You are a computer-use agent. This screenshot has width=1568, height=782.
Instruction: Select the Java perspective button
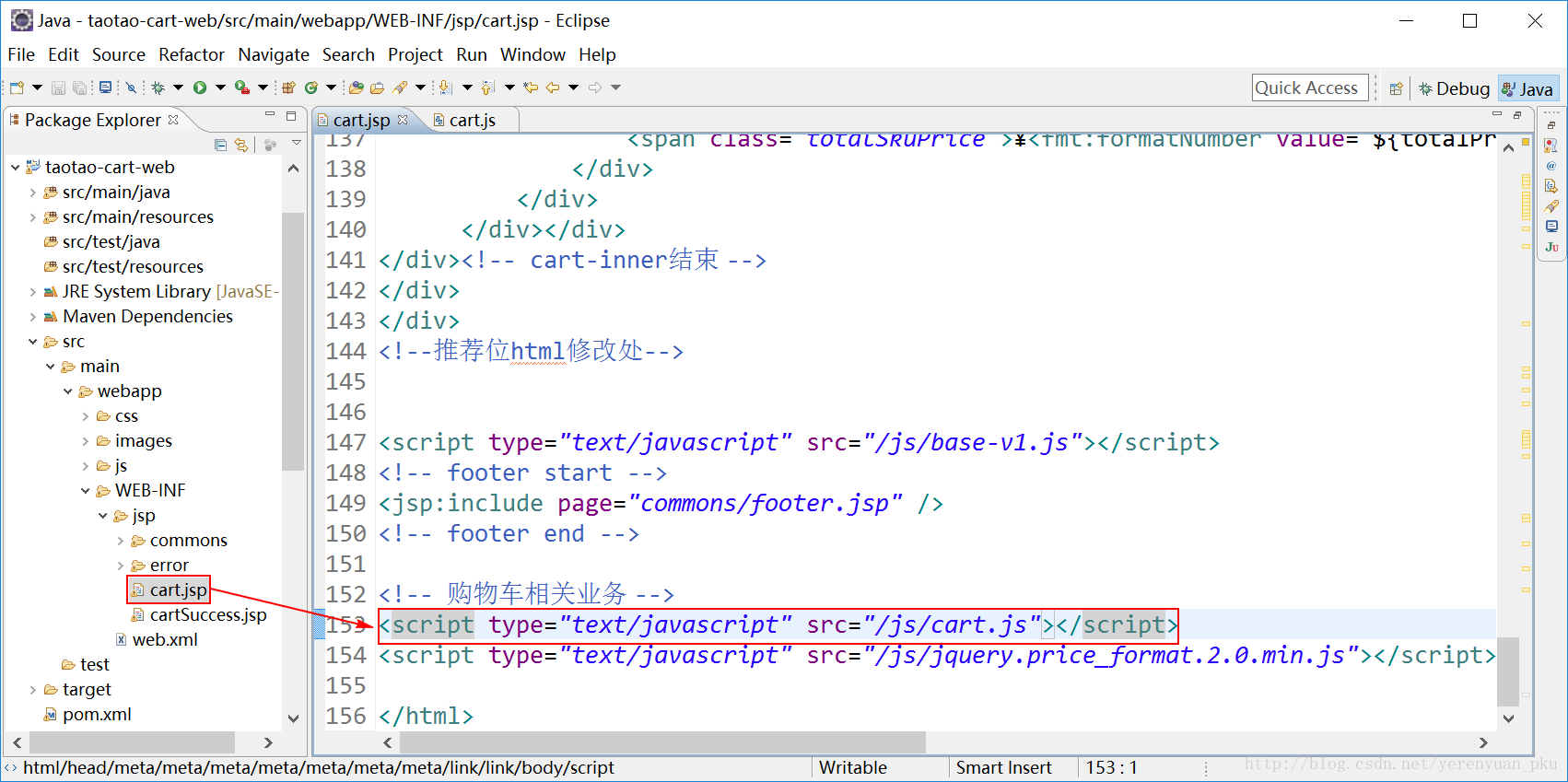[x=1527, y=88]
